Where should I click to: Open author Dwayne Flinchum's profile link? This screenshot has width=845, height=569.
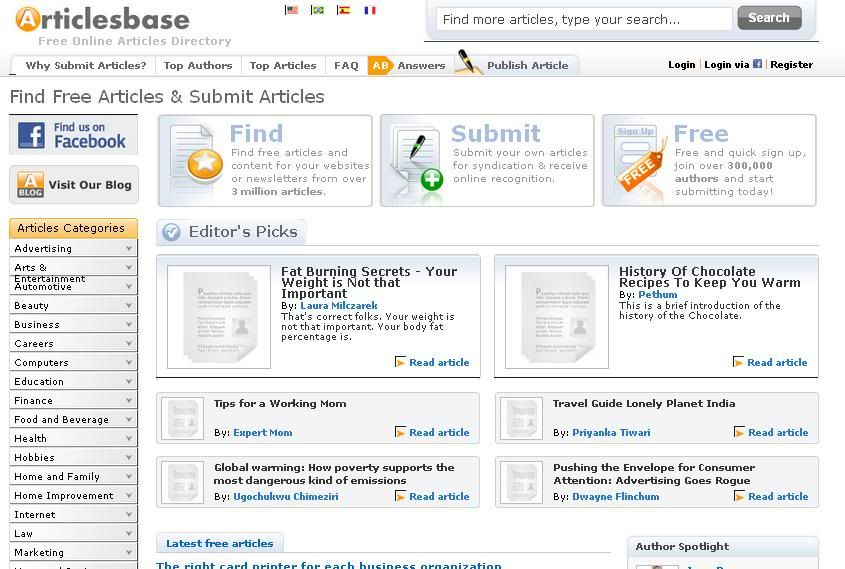coord(615,496)
